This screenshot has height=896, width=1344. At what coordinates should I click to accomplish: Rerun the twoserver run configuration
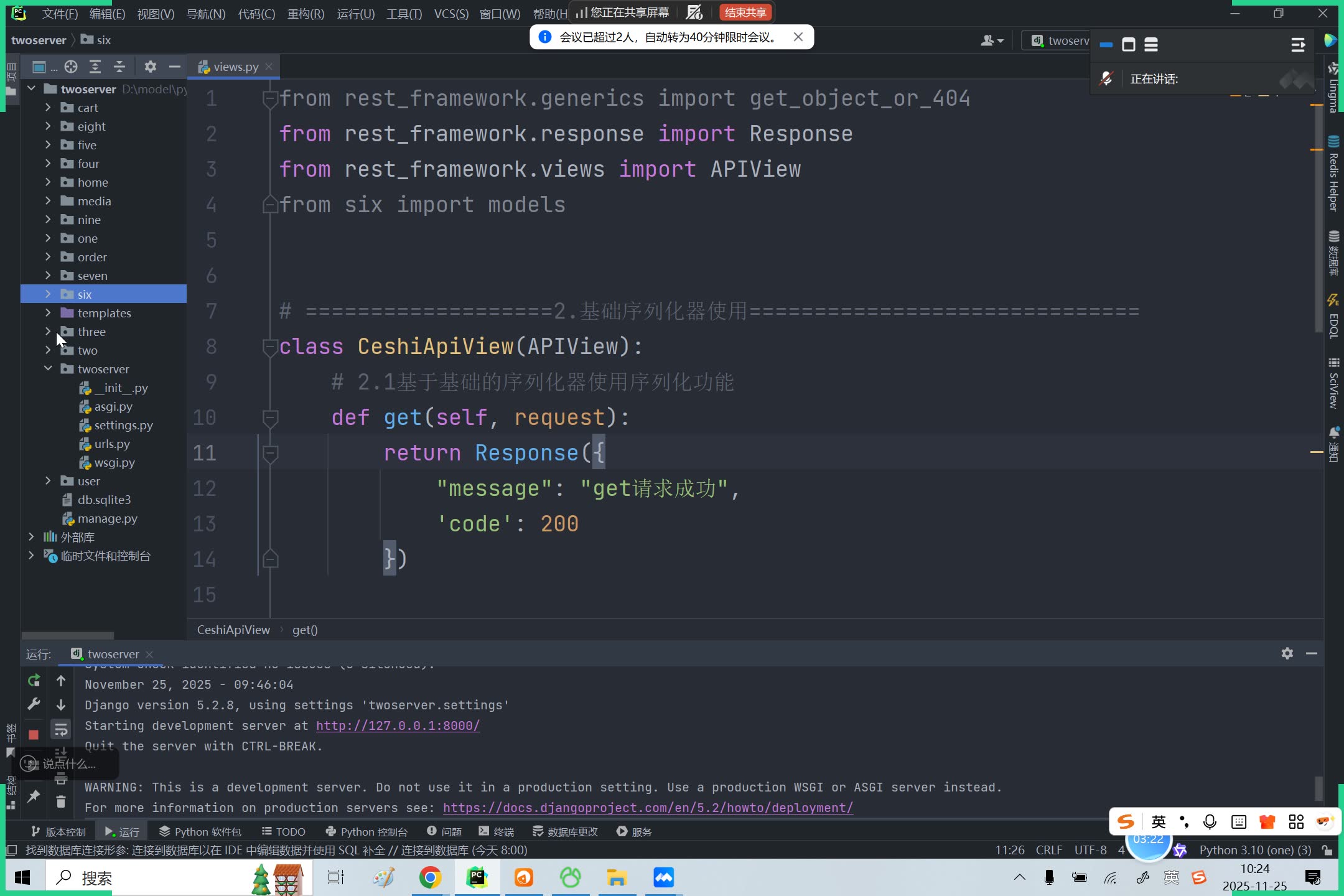tap(34, 681)
